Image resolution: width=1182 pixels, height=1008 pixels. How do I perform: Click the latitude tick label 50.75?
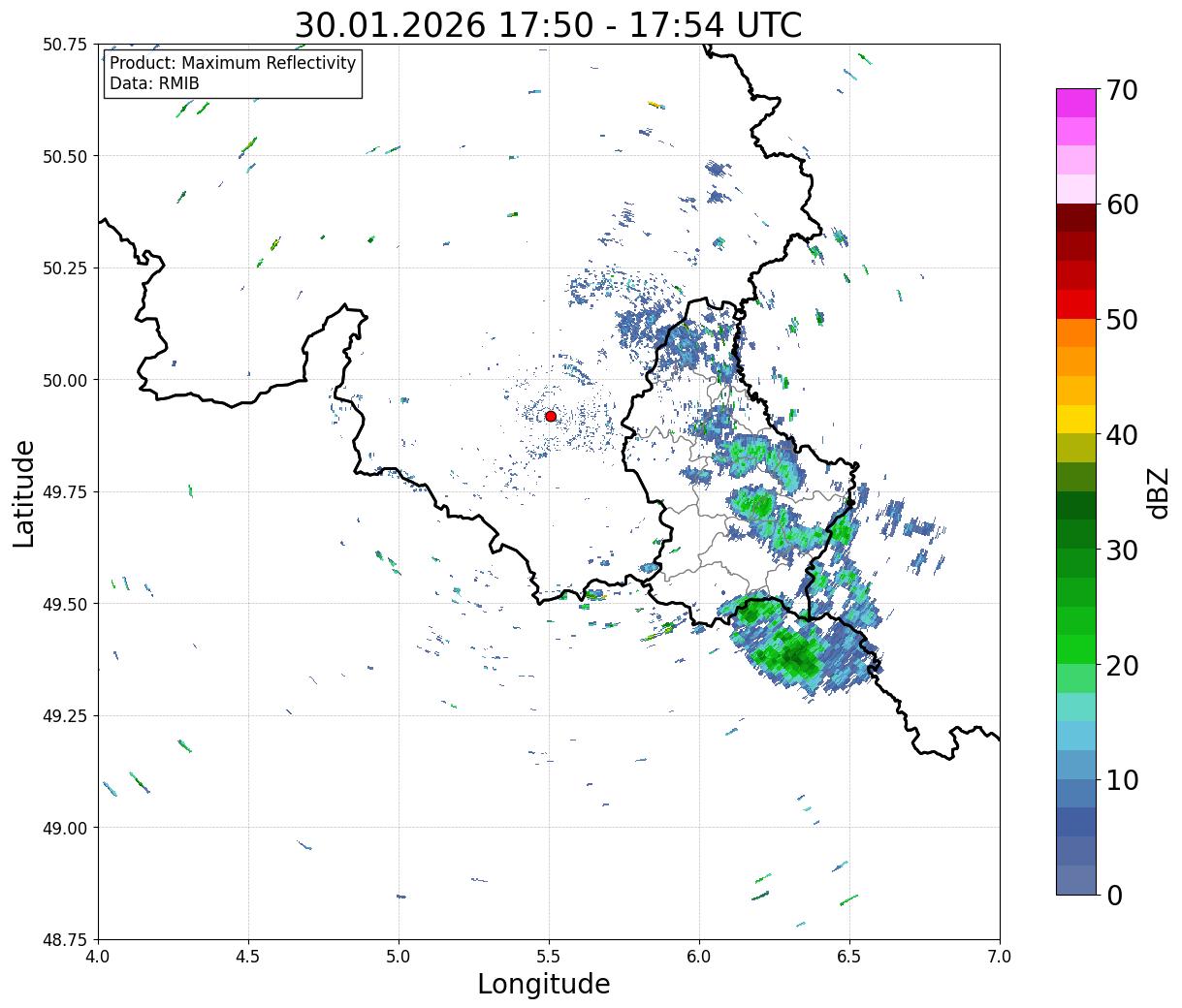click(65, 45)
